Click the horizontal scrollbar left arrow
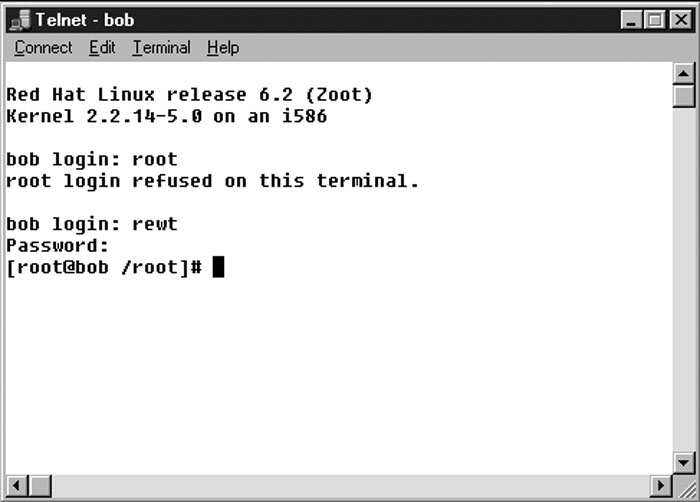 pyautogui.click(x=17, y=485)
